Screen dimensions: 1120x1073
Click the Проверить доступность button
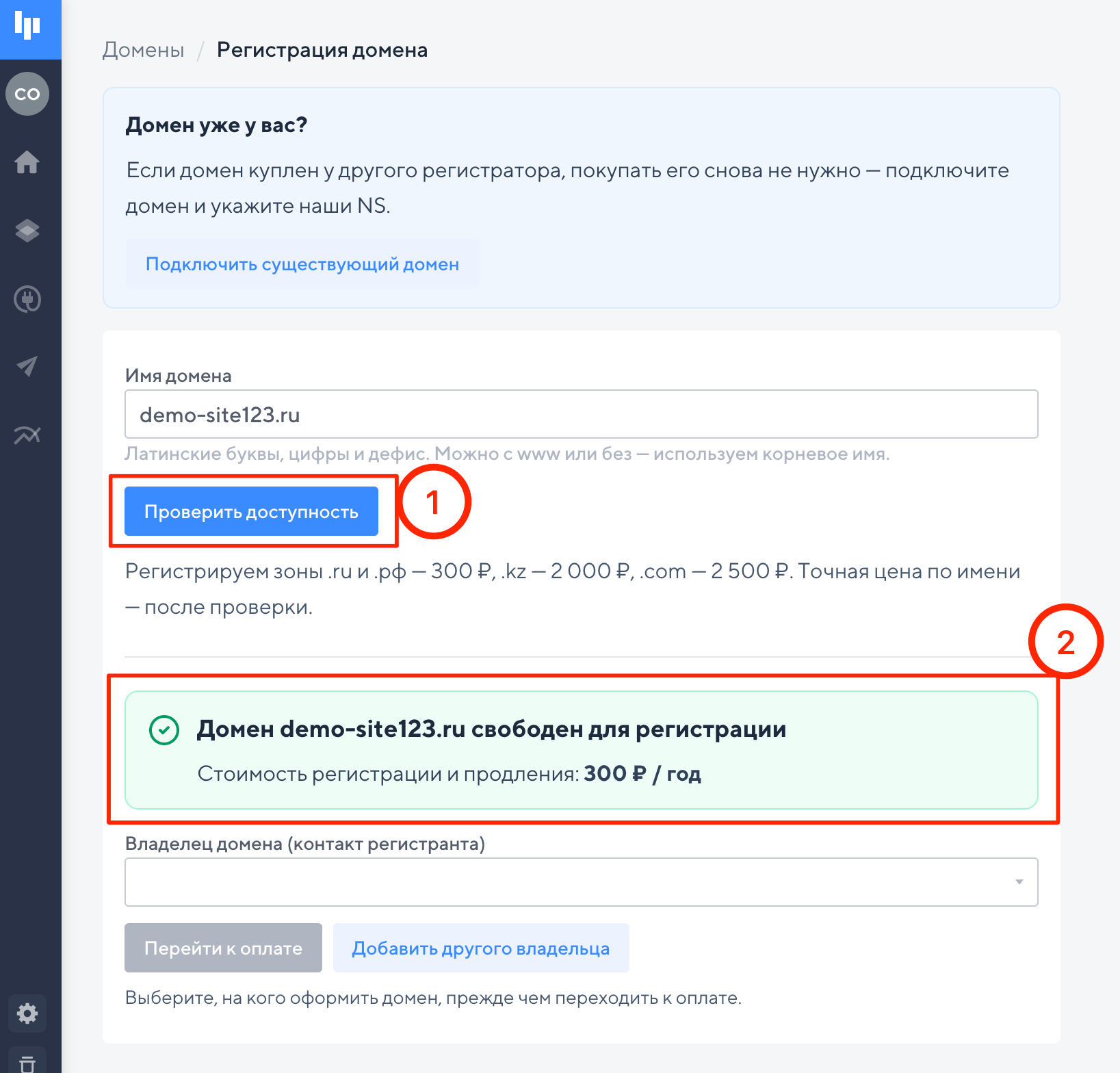pyautogui.click(x=251, y=511)
